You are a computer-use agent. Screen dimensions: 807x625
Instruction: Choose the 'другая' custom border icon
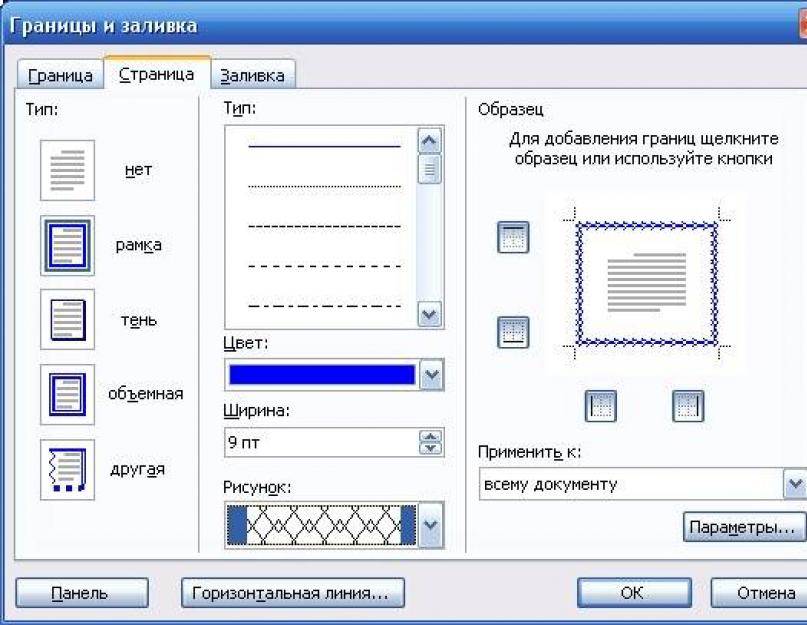(x=67, y=470)
